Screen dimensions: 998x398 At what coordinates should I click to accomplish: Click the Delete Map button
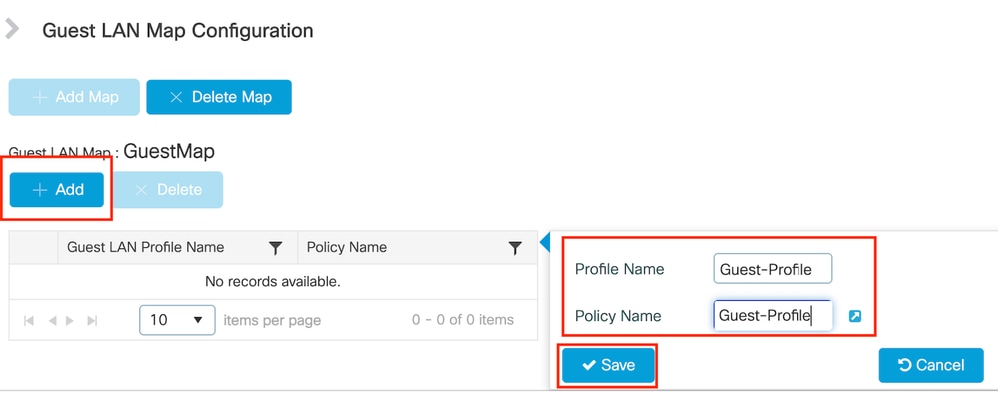[219, 97]
